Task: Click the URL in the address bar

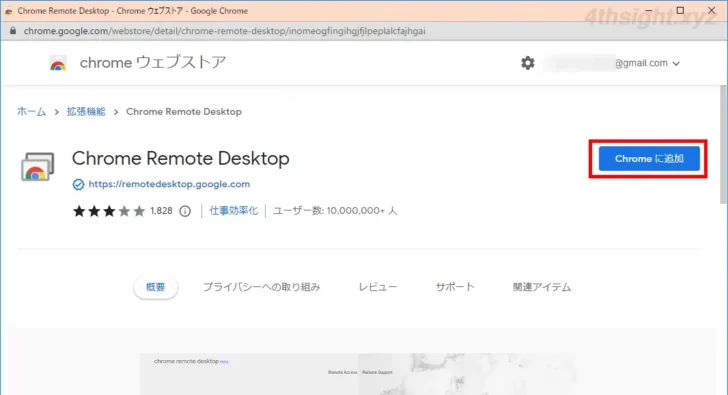Action: point(224,31)
